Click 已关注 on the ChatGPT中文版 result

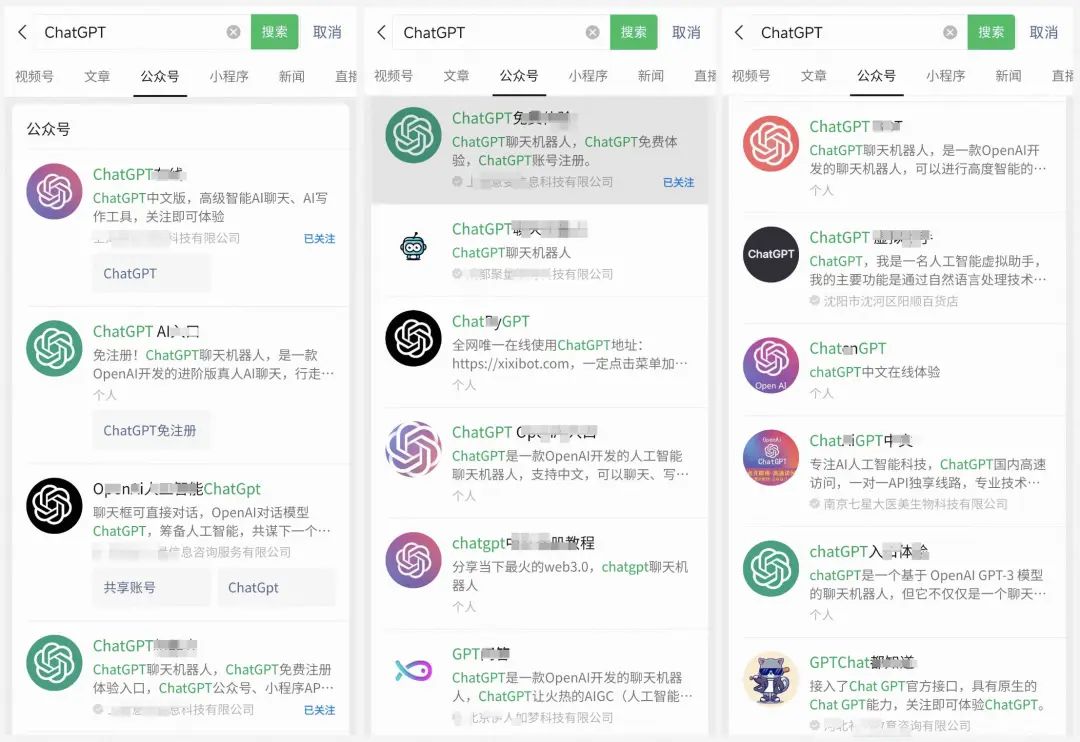(x=320, y=238)
